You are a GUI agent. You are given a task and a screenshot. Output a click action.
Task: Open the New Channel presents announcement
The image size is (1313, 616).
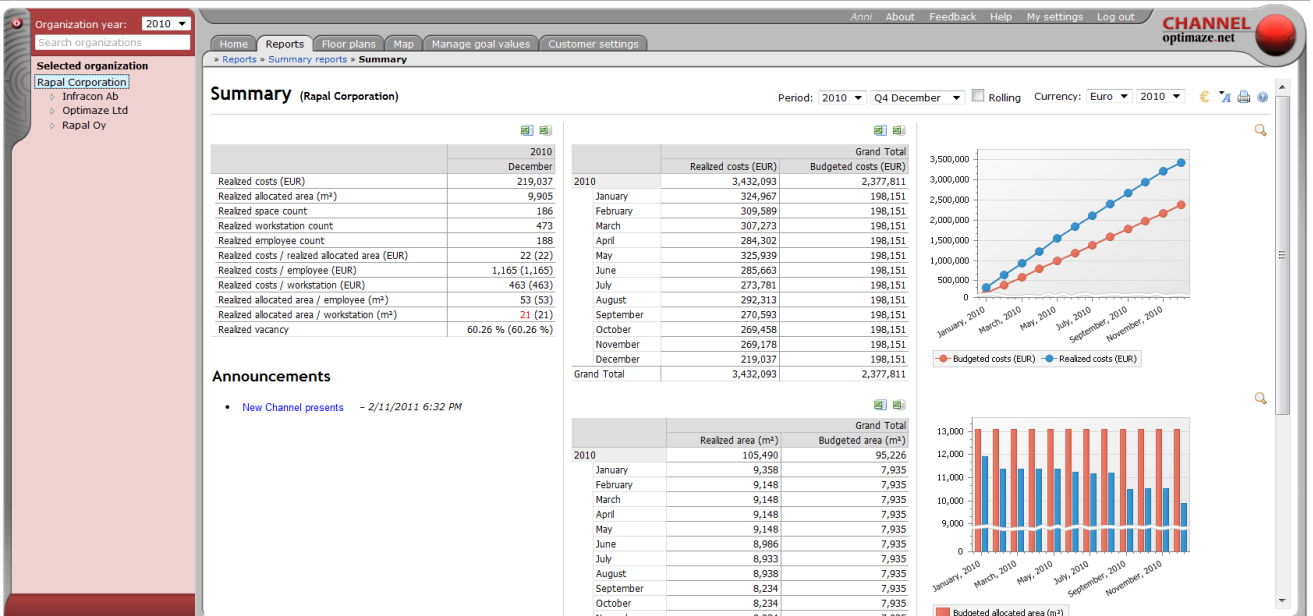292,408
